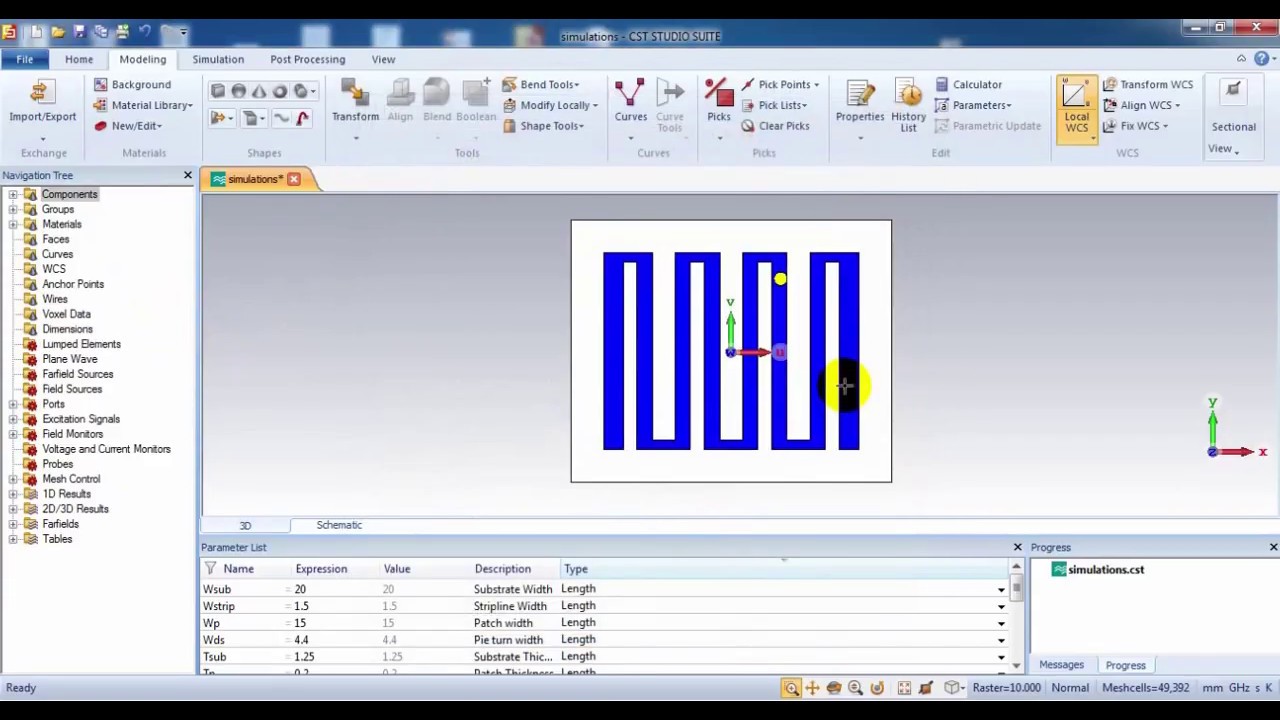Select Mesh Control in the tree
Viewport: 1280px width, 720px height.
pyautogui.click(x=71, y=479)
